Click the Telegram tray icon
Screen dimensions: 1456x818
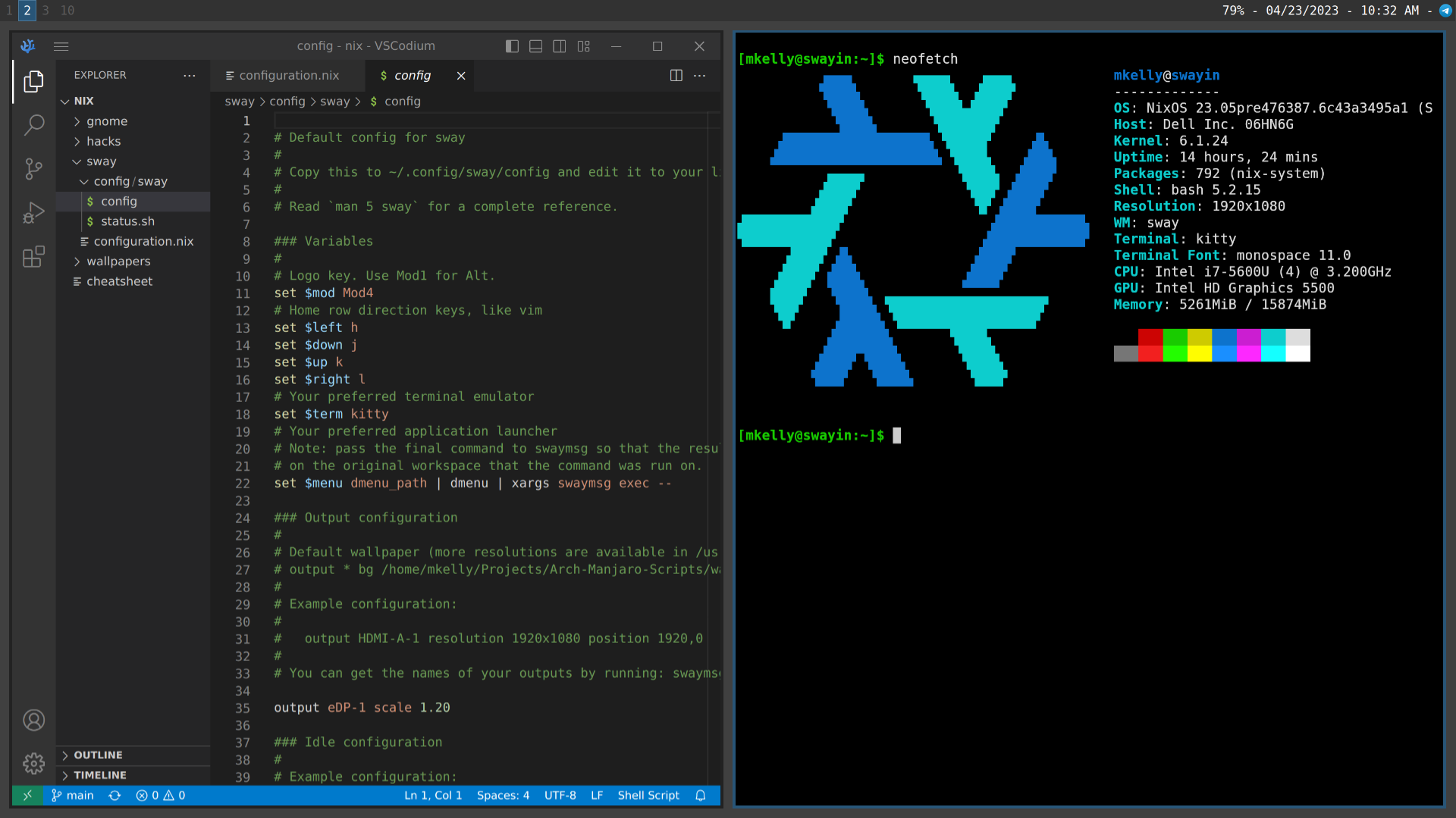1445,11
